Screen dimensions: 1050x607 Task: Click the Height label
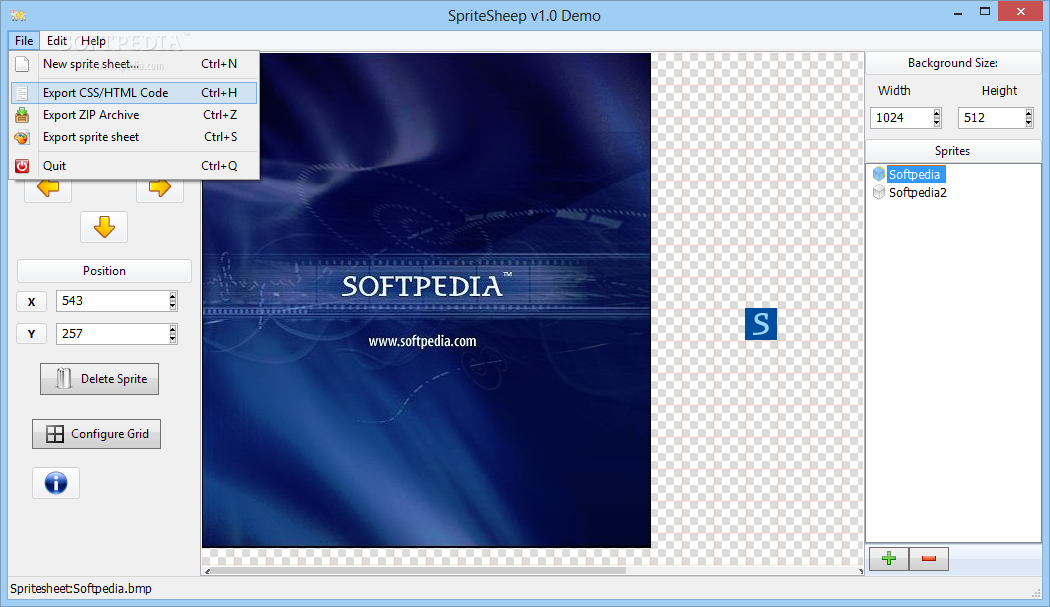999,90
